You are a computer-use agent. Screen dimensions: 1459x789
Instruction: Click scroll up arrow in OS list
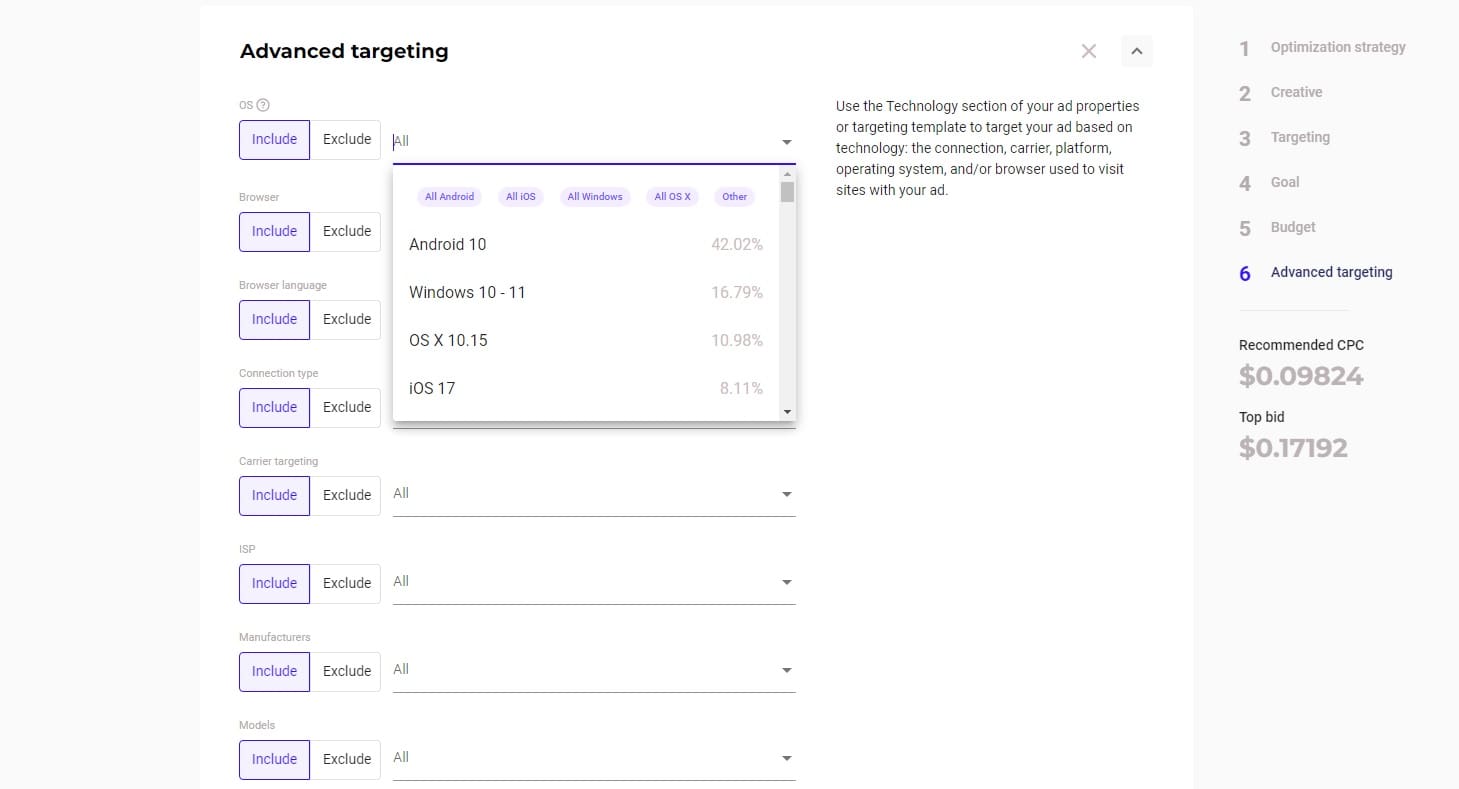tap(787, 174)
